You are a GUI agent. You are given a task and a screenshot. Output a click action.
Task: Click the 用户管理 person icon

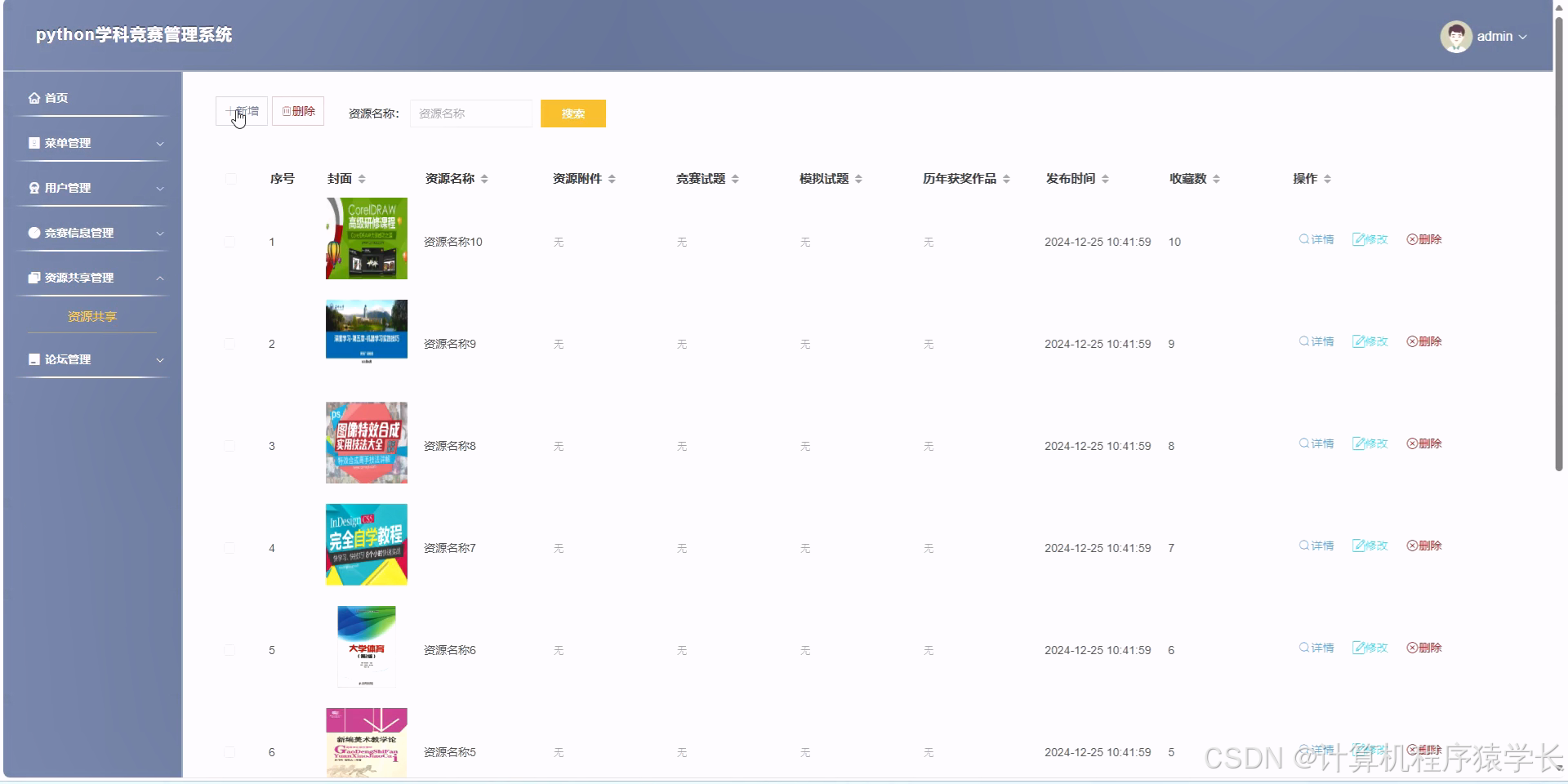pos(34,188)
